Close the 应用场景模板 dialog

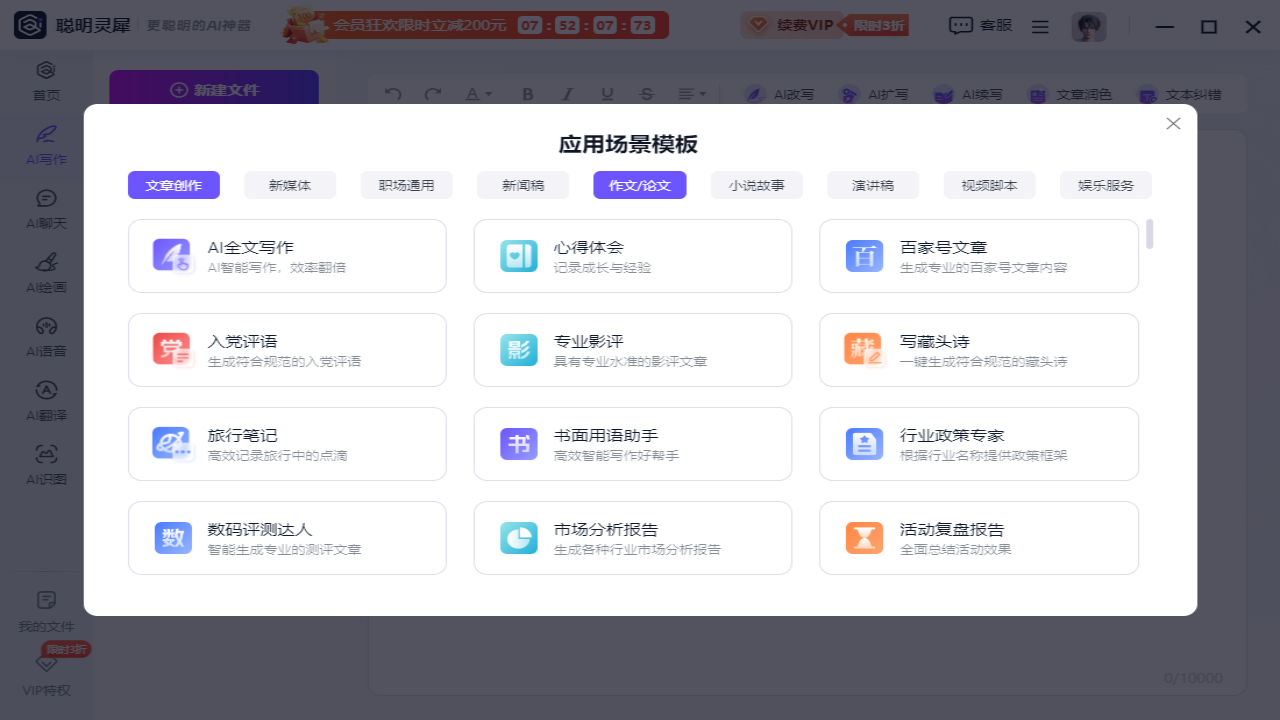tap(1174, 123)
